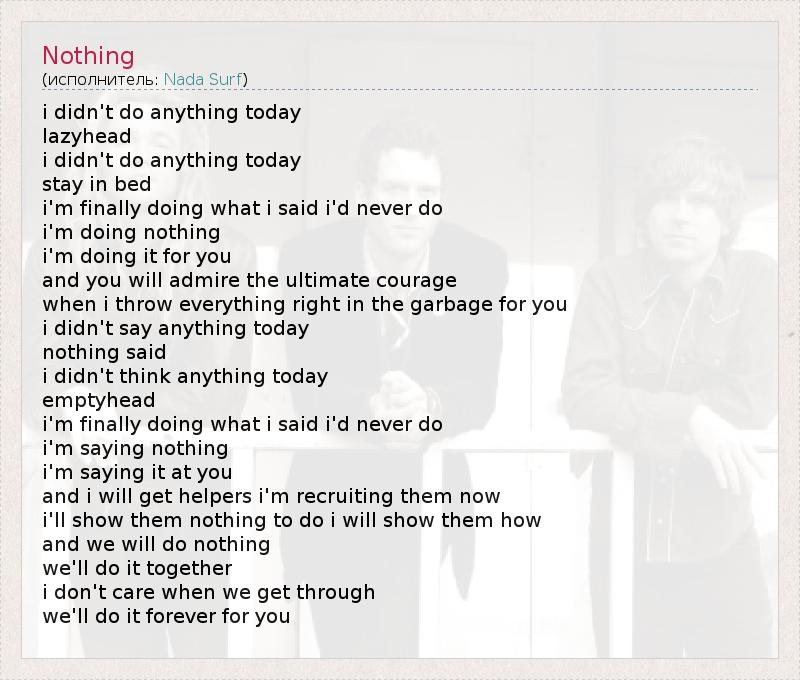Click the "emptyhead" lyric line
800x680 pixels.
click(99, 400)
